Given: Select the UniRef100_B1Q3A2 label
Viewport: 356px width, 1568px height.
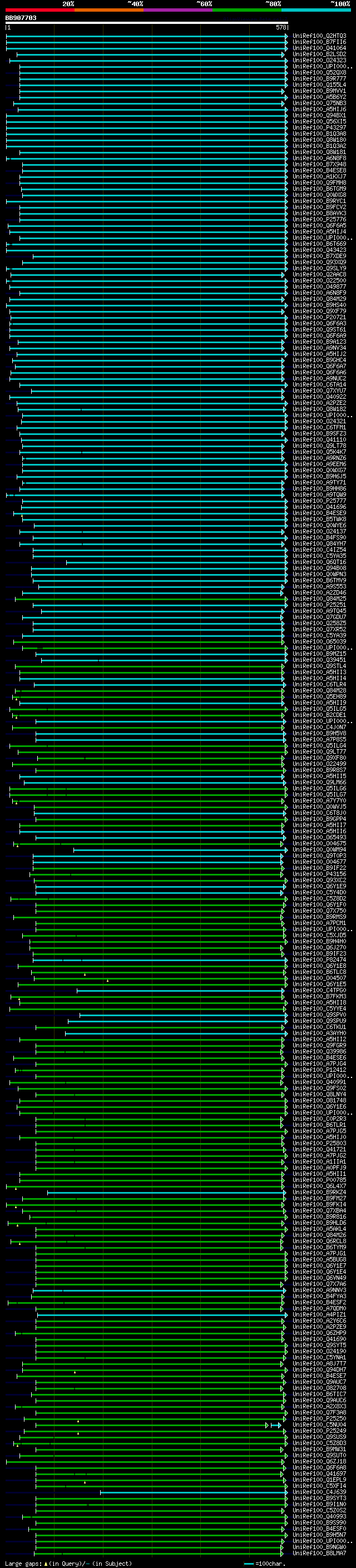Looking at the screenshot, I should (319, 146).
